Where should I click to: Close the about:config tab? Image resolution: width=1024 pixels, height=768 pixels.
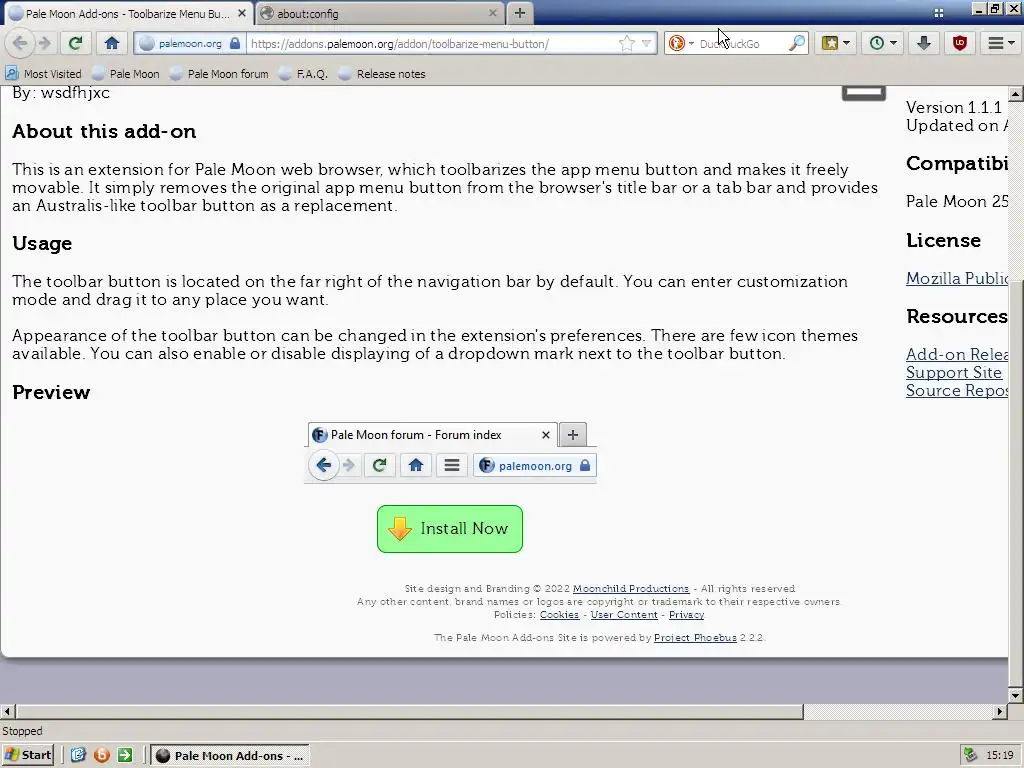point(492,13)
